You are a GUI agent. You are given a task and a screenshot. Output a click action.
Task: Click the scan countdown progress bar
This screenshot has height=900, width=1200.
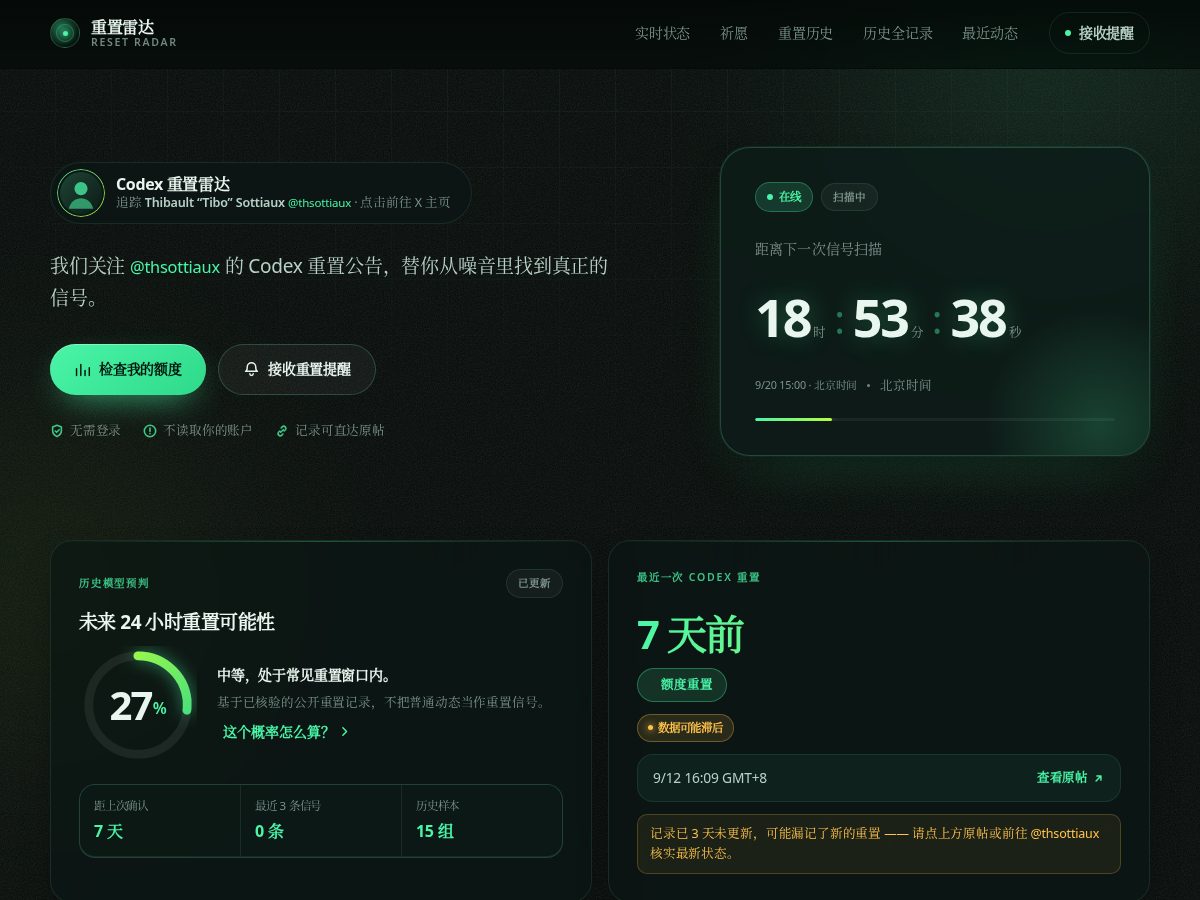click(935, 419)
